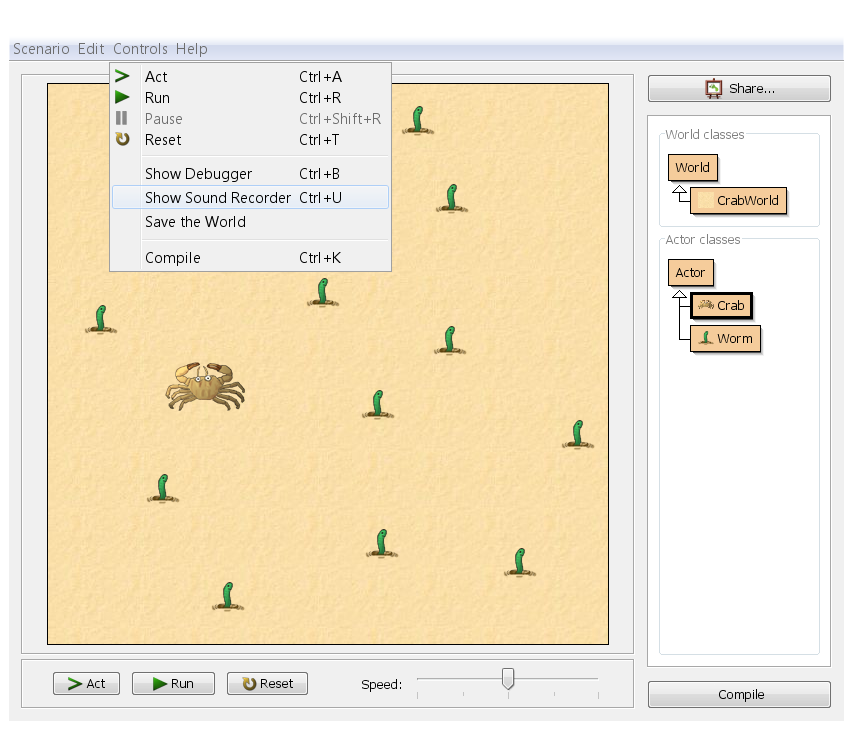Select the CrabWorld class box
The image size is (853, 730).
pyautogui.click(x=738, y=201)
